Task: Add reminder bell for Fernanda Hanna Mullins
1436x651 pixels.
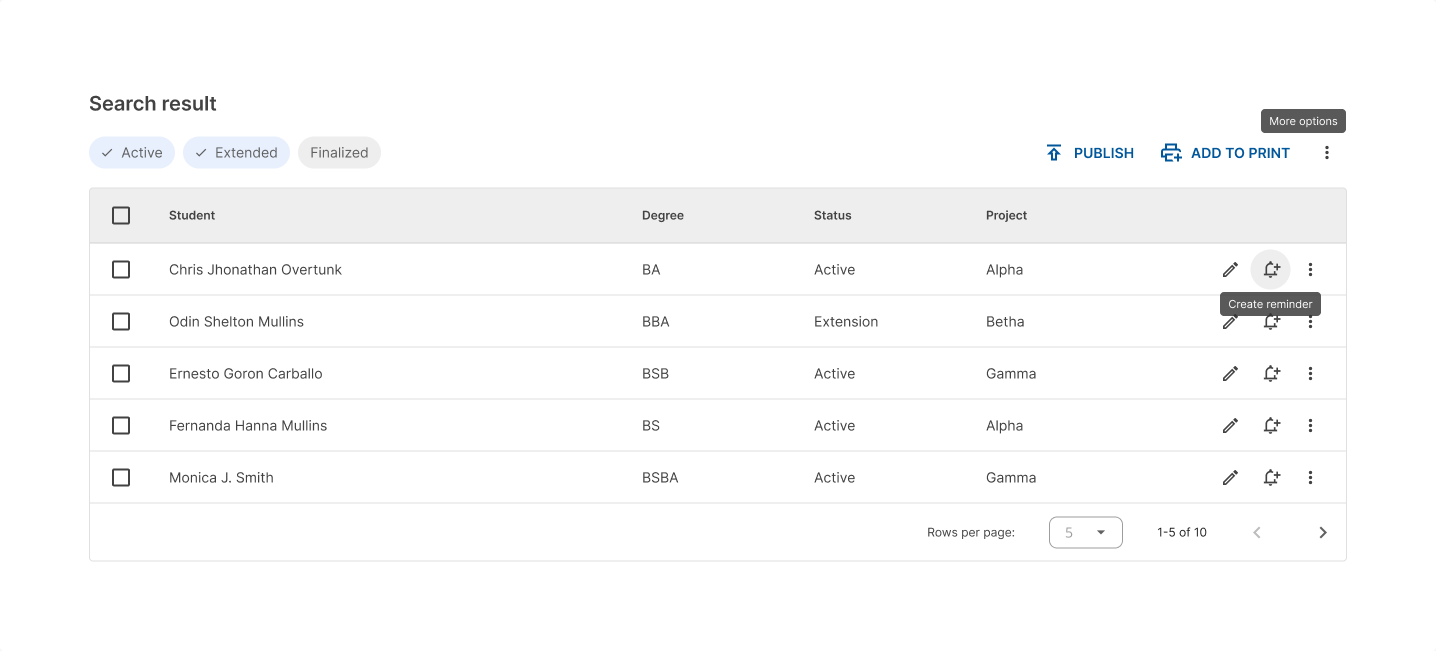Action: pyautogui.click(x=1271, y=425)
